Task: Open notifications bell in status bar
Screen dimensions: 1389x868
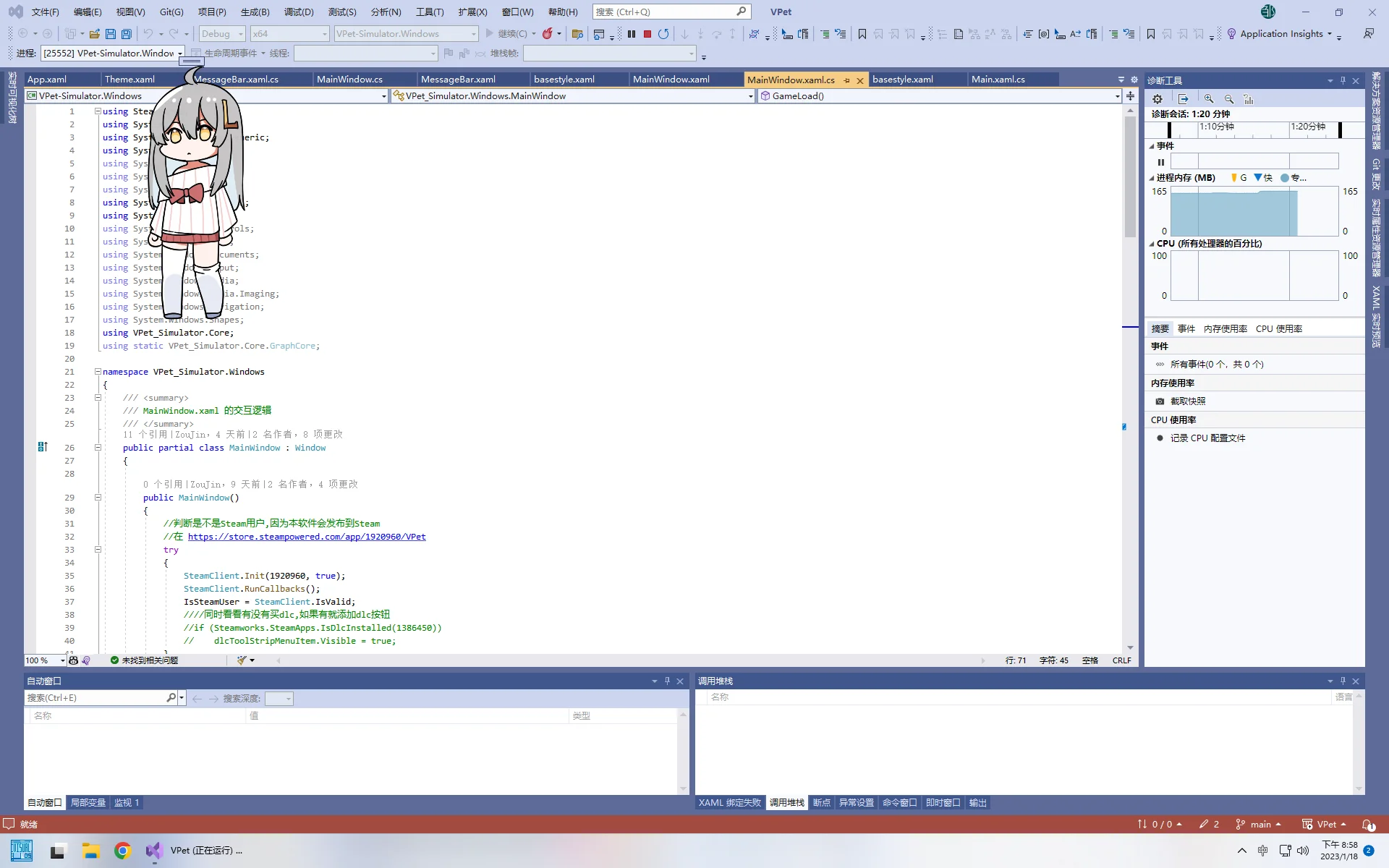Action: 1368,824
